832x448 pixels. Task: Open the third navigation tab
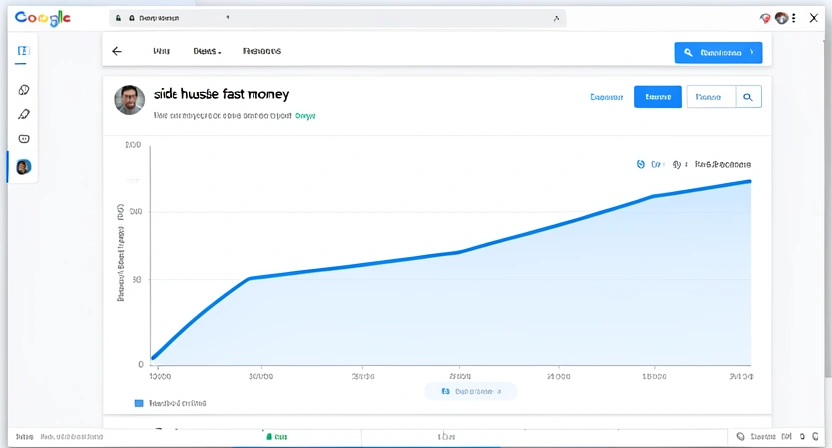[x=262, y=51]
